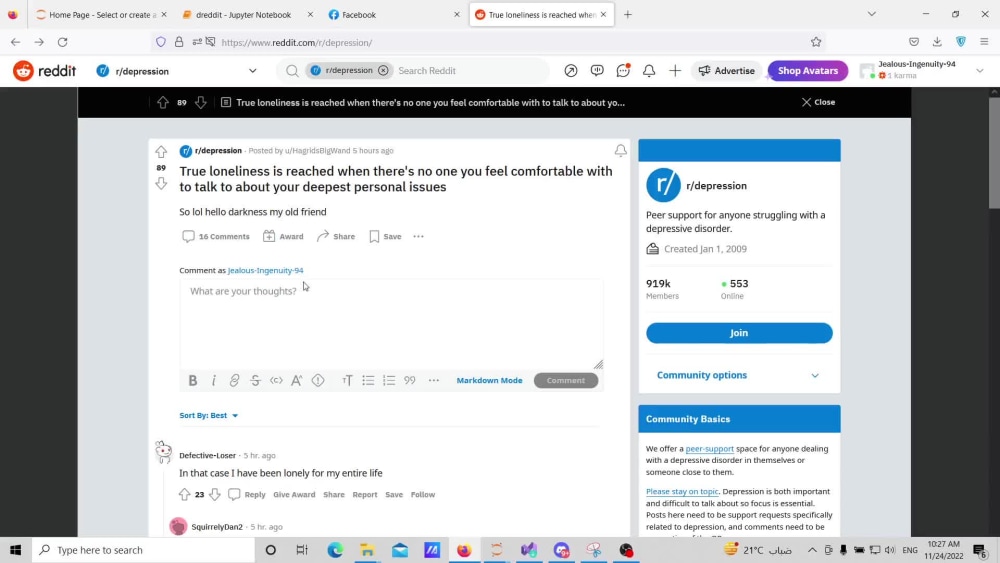Open more formatting options in editor
1000x563 pixels.
click(434, 381)
